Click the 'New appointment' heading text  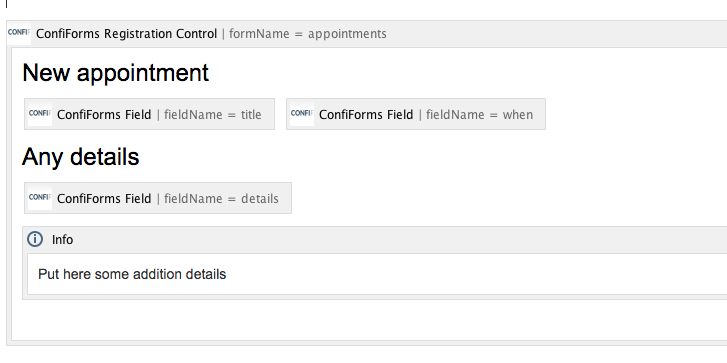tap(115, 73)
